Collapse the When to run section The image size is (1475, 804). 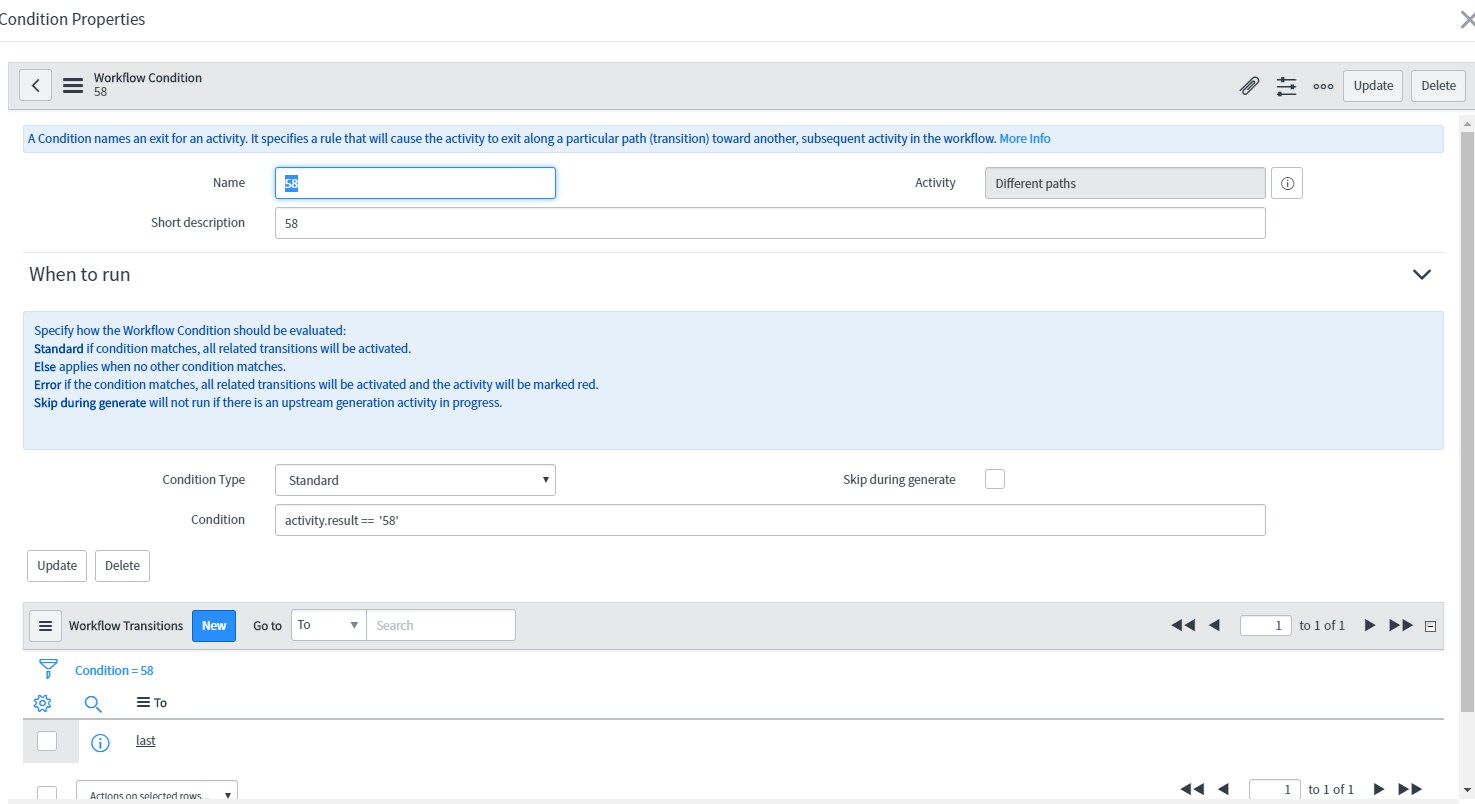coord(1421,275)
